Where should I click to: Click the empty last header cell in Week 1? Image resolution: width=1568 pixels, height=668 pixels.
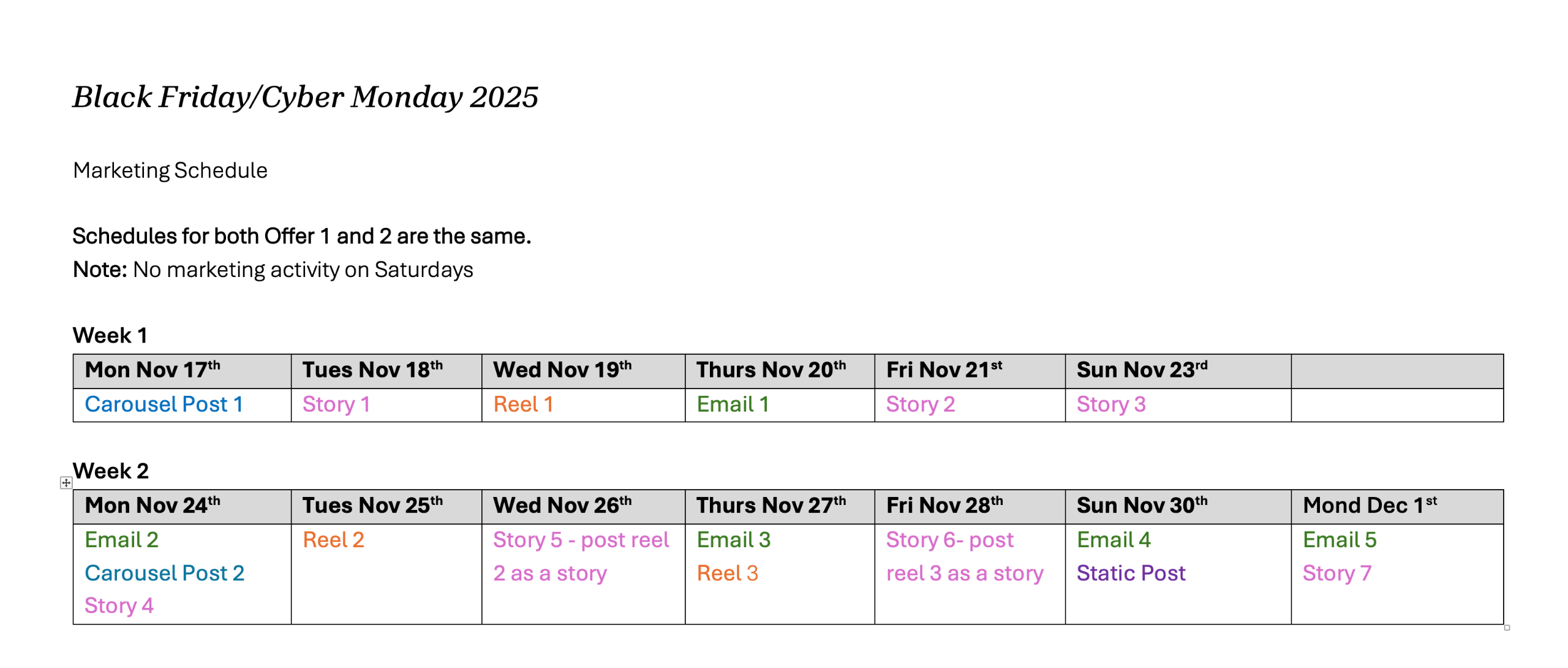1396,371
